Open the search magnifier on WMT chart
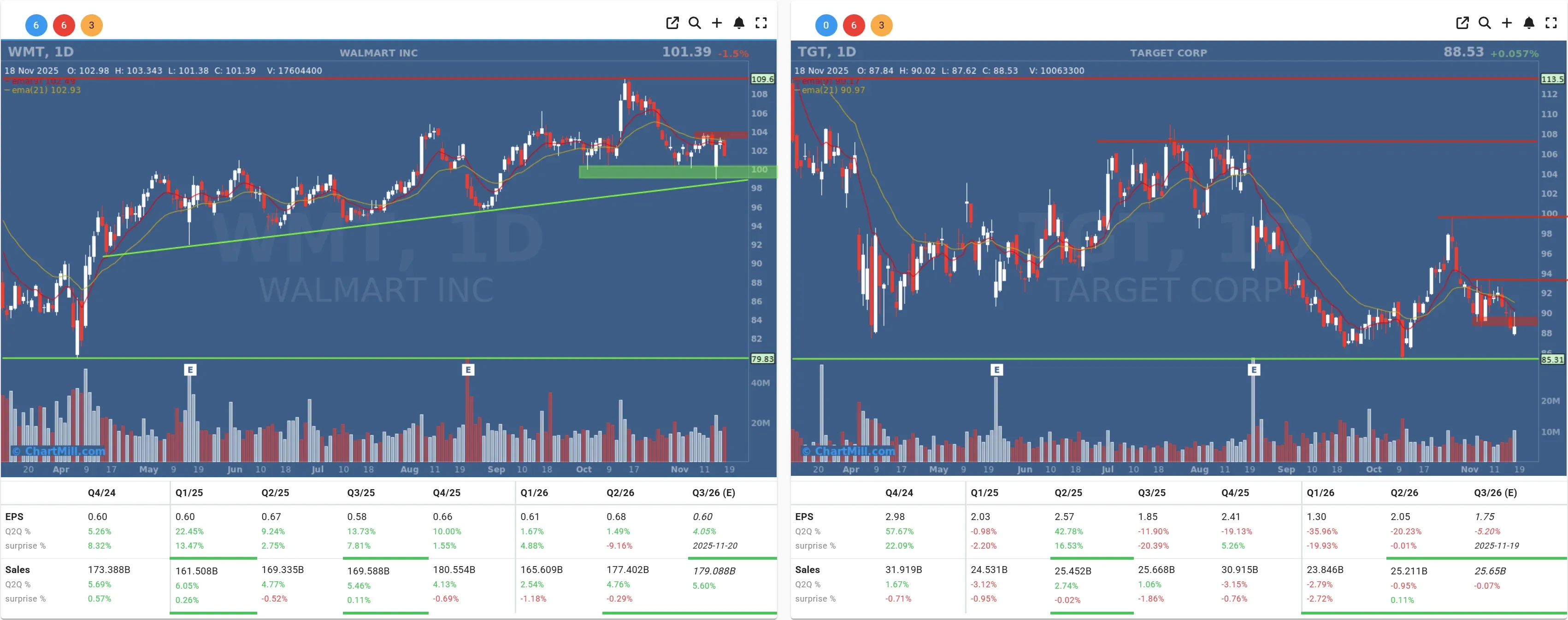The width and height of the screenshot is (1568, 620). point(695,23)
